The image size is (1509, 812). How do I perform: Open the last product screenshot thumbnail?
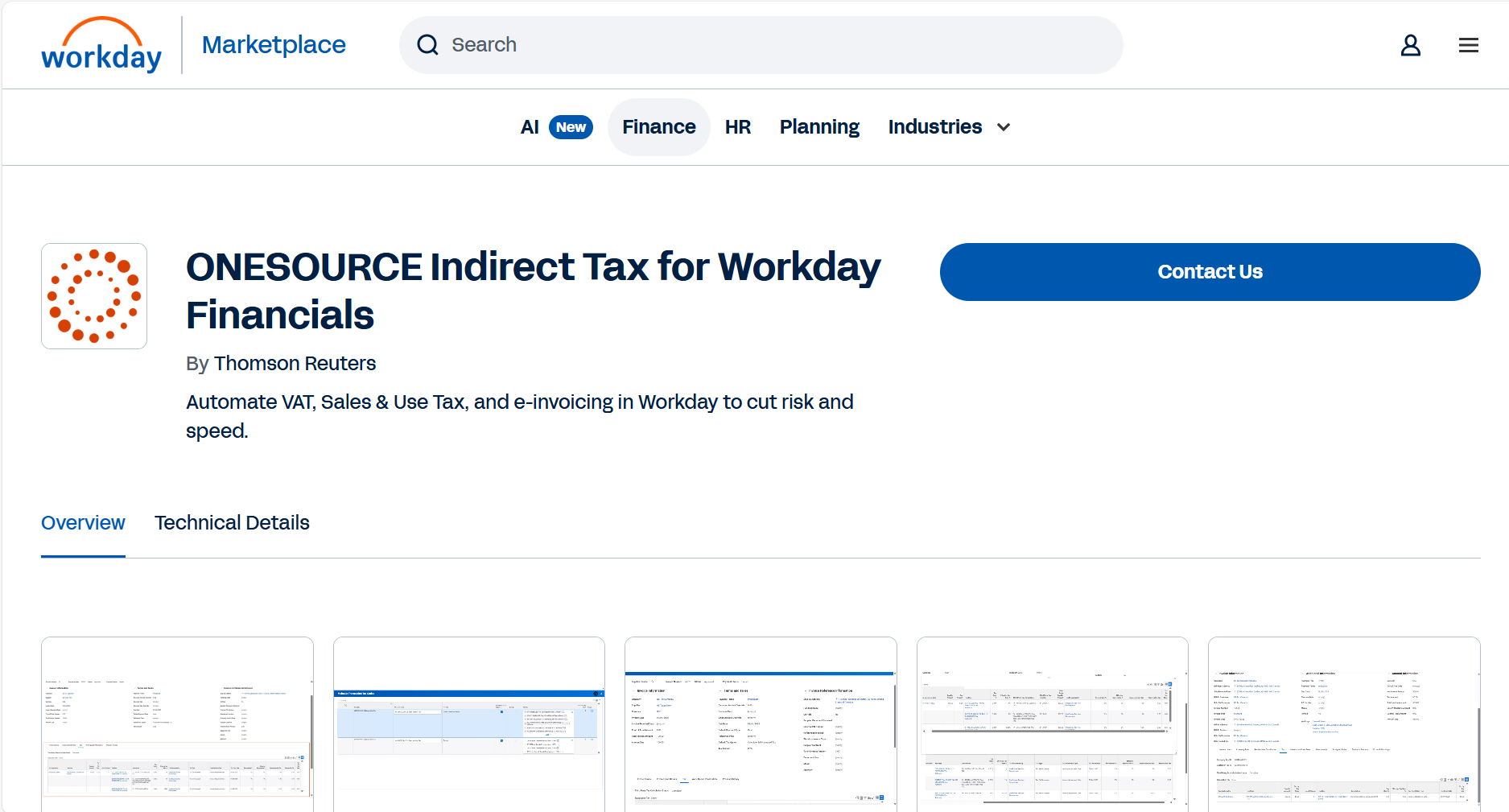tap(1344, 723)
